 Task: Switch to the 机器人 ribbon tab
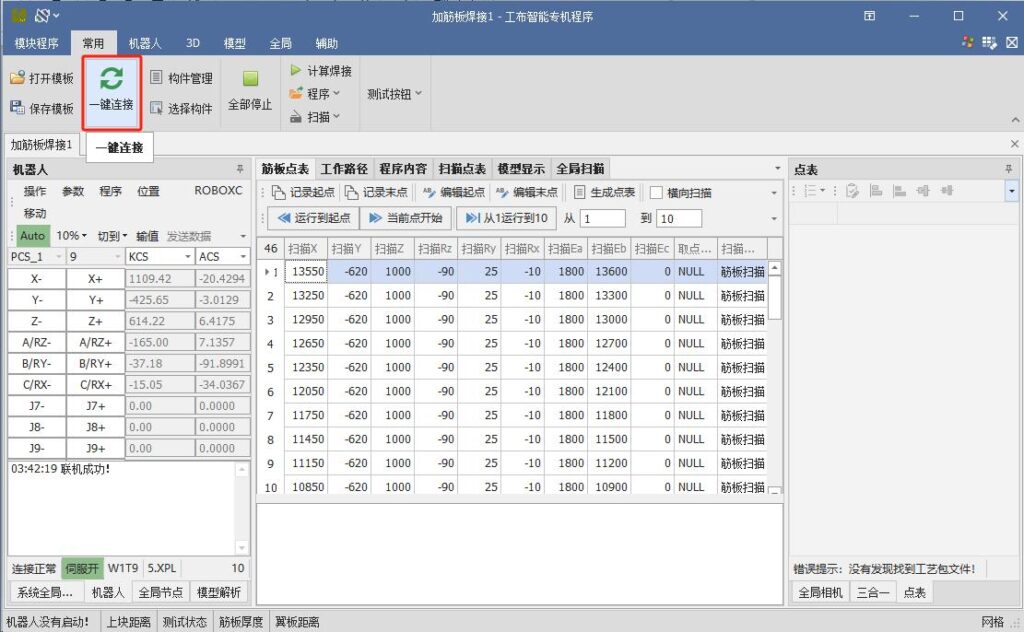(145, 44)
